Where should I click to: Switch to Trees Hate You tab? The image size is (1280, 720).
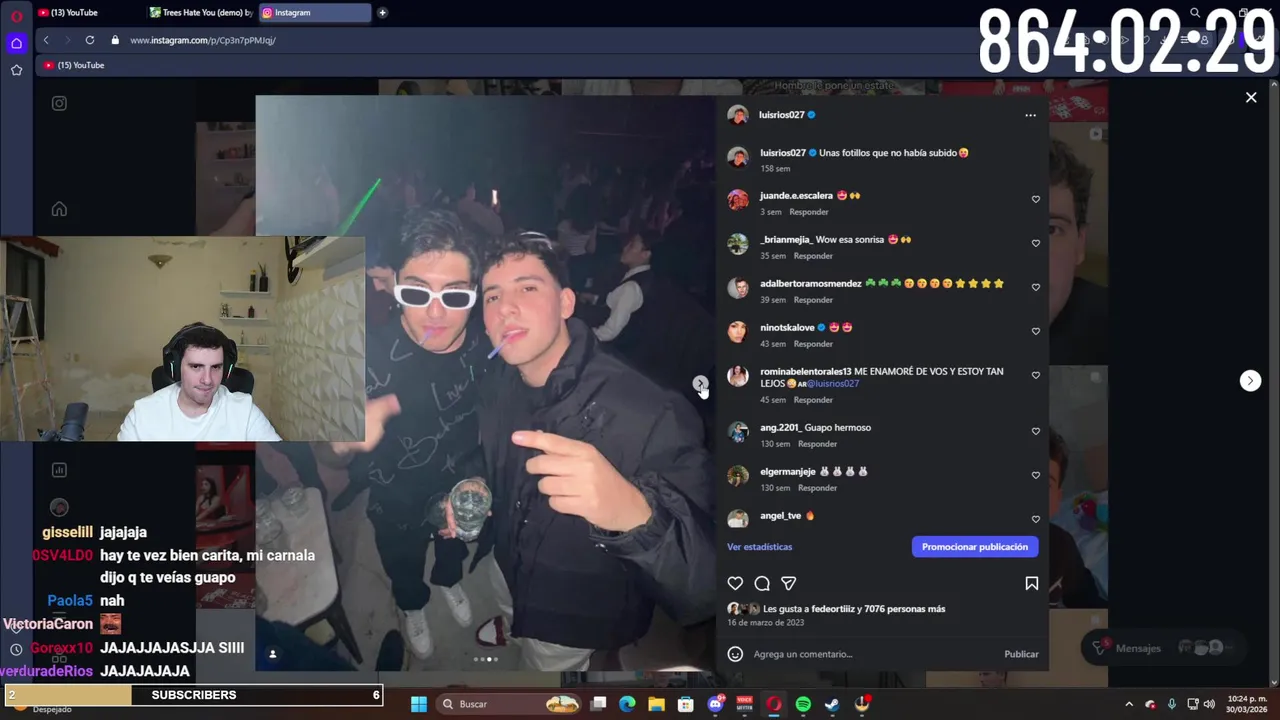pyautogui.click(x=200, y=12)
